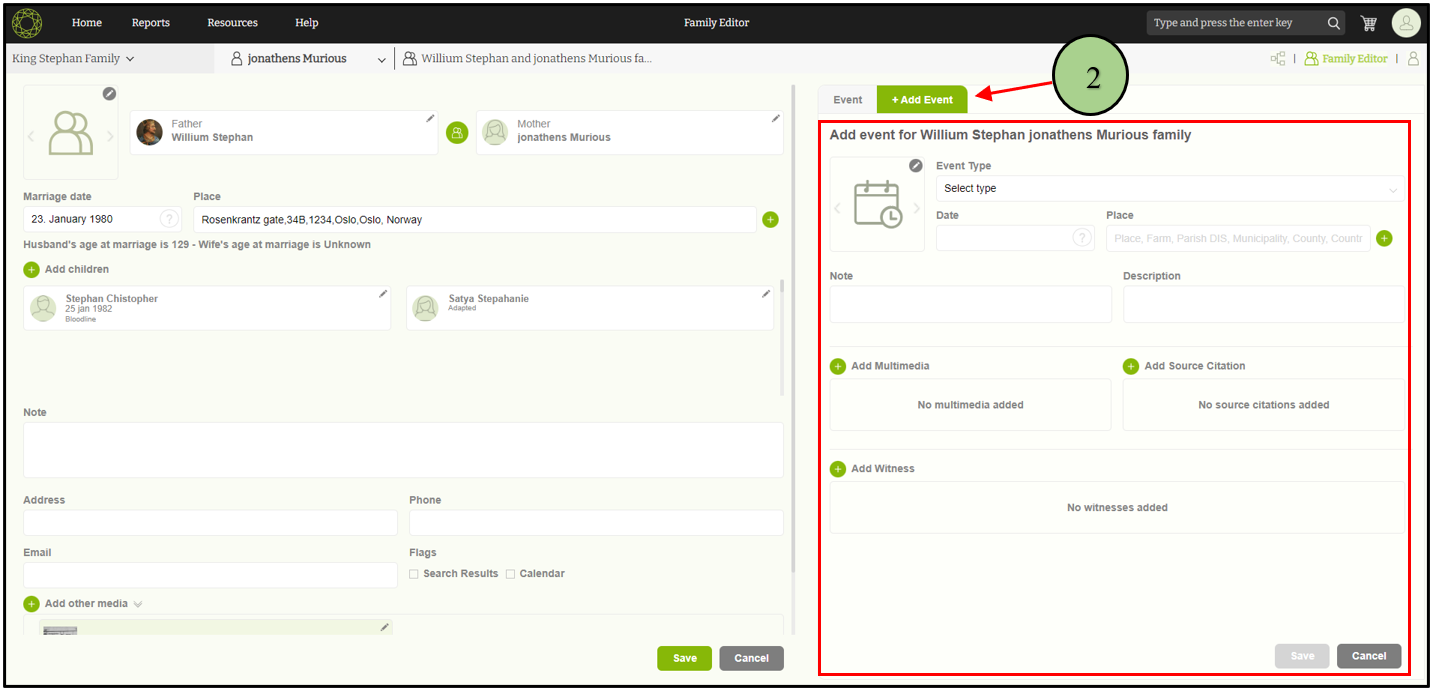This screenshot has width=1433, height=692.
Task: Edit Father Willium Stephan pencil icon
Action: tap(430, 118)
